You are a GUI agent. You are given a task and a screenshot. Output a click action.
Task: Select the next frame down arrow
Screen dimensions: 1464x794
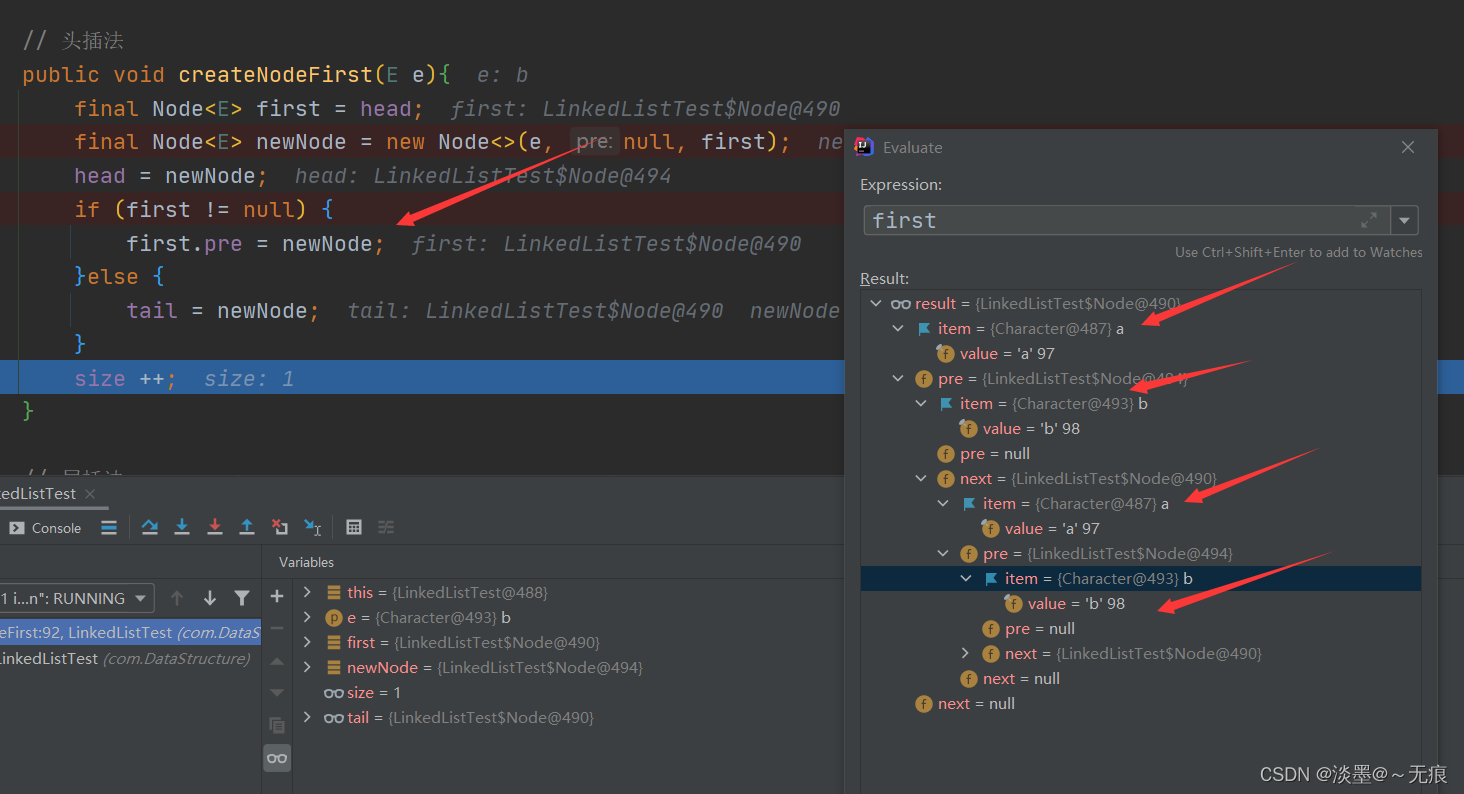point(210,598)
